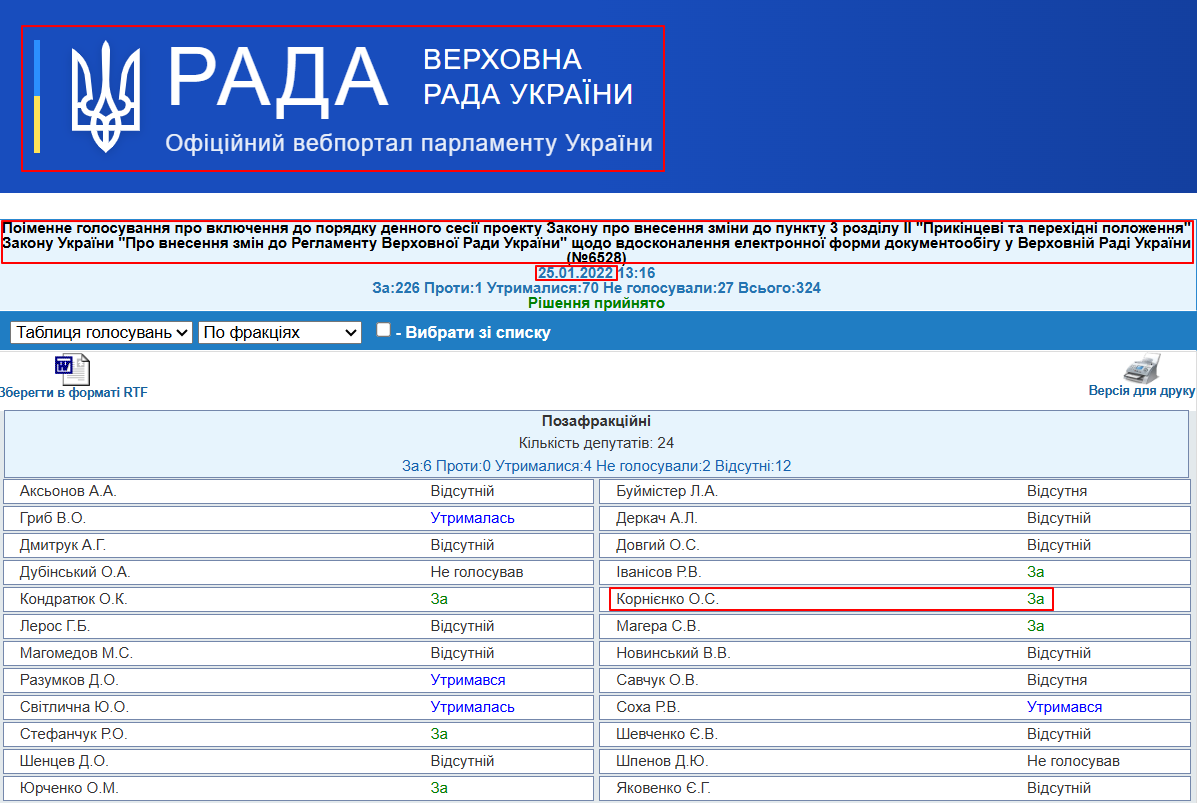Select deputy 'Іванісов Р.В.'
Image resolution: width=1197 pixels, height=803 pixels.
(658, 572)
